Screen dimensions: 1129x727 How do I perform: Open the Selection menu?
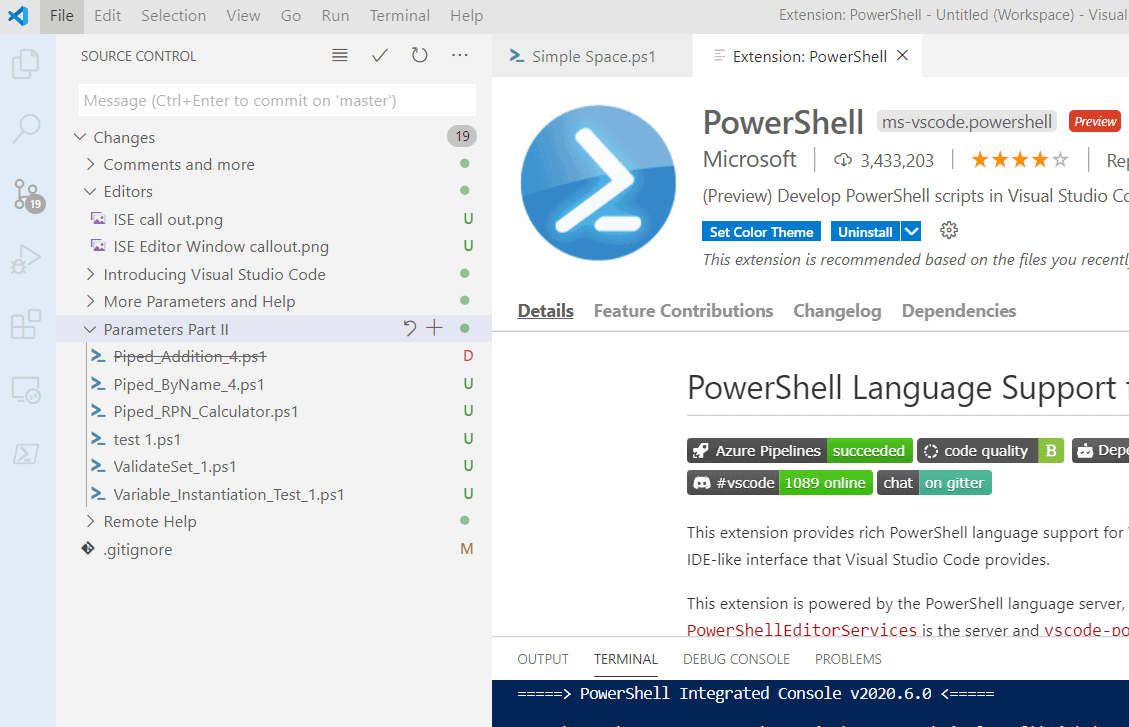click(x=174, y=15)
